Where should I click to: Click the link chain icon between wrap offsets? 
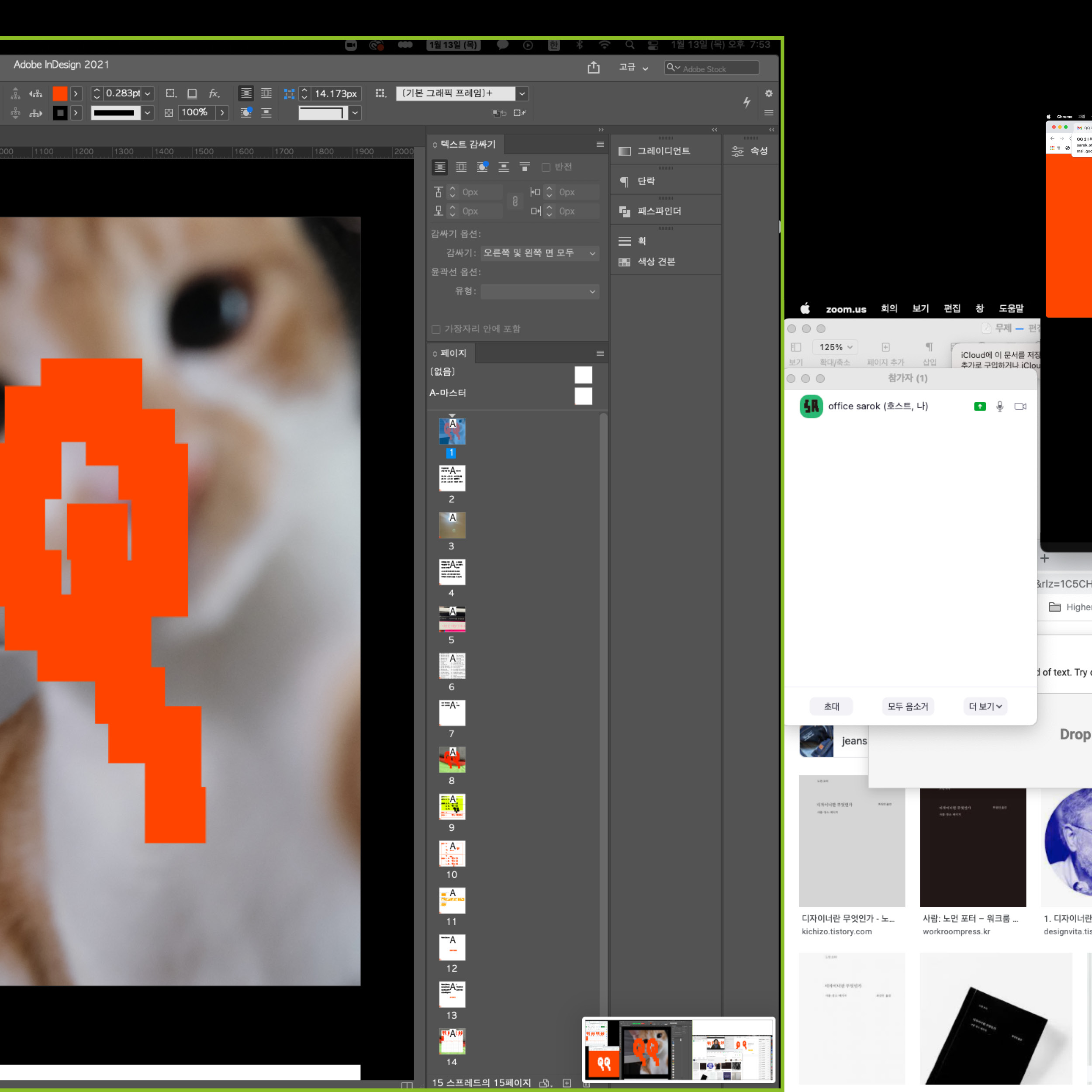[515, 201]
